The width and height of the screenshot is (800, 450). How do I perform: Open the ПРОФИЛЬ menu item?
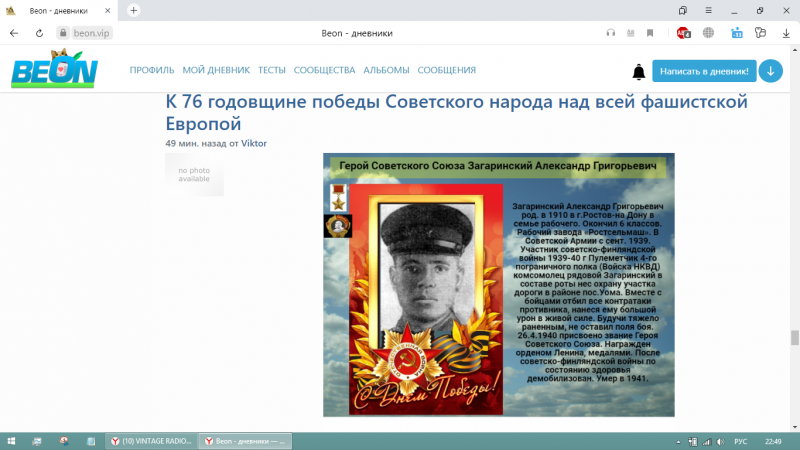click(152, 70)
